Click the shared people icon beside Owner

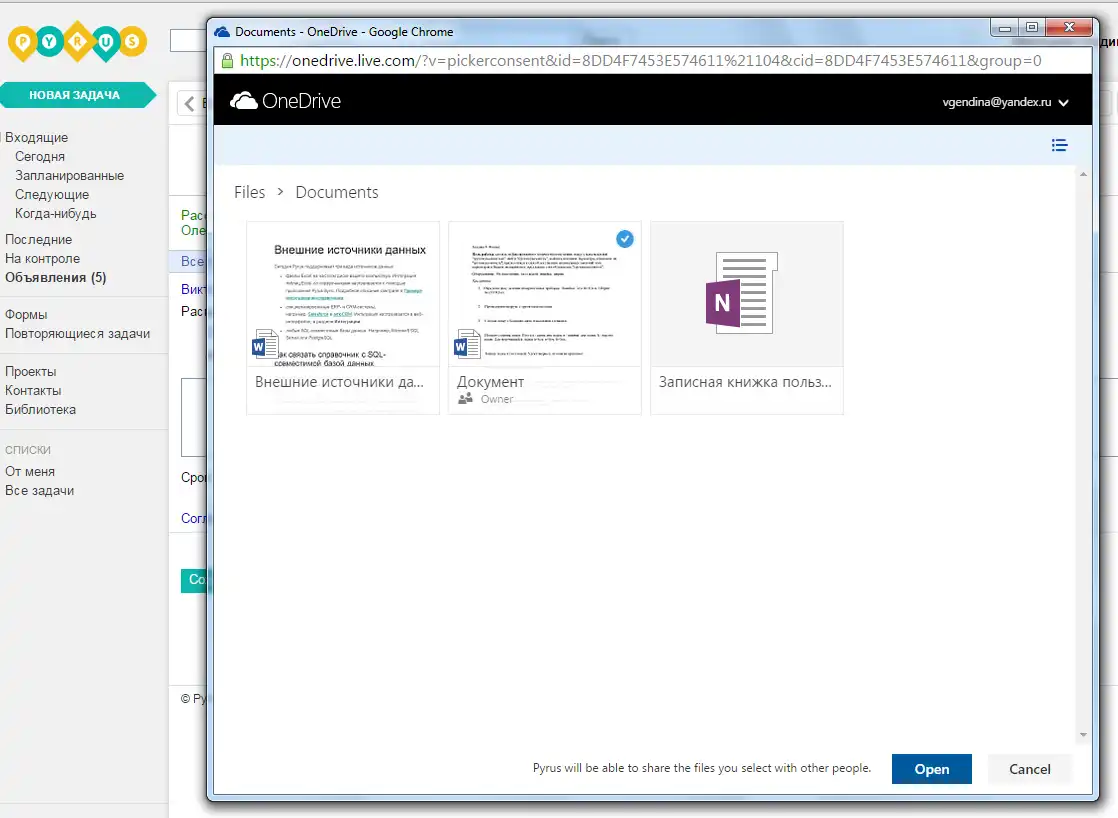tap(466, 399)
